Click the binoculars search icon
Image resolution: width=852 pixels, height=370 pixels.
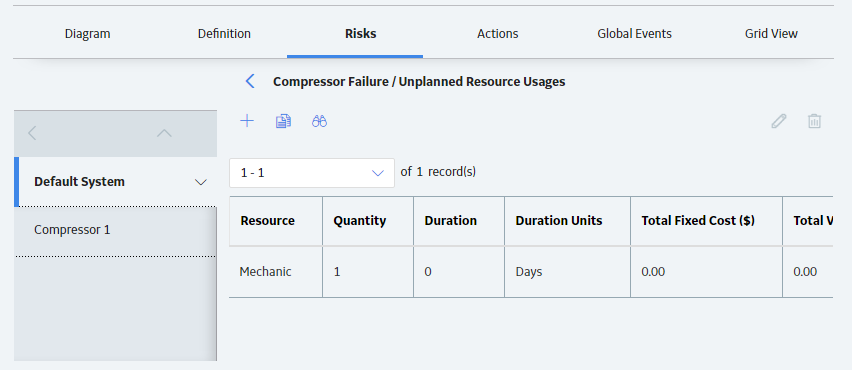pos(320,121)
